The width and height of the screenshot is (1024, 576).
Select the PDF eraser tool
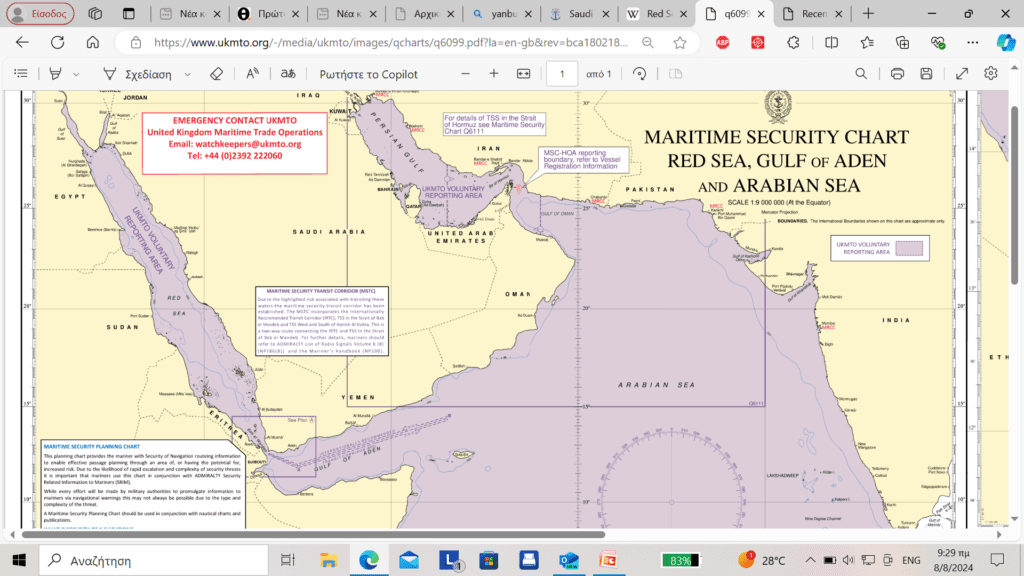tap(216, 74)
